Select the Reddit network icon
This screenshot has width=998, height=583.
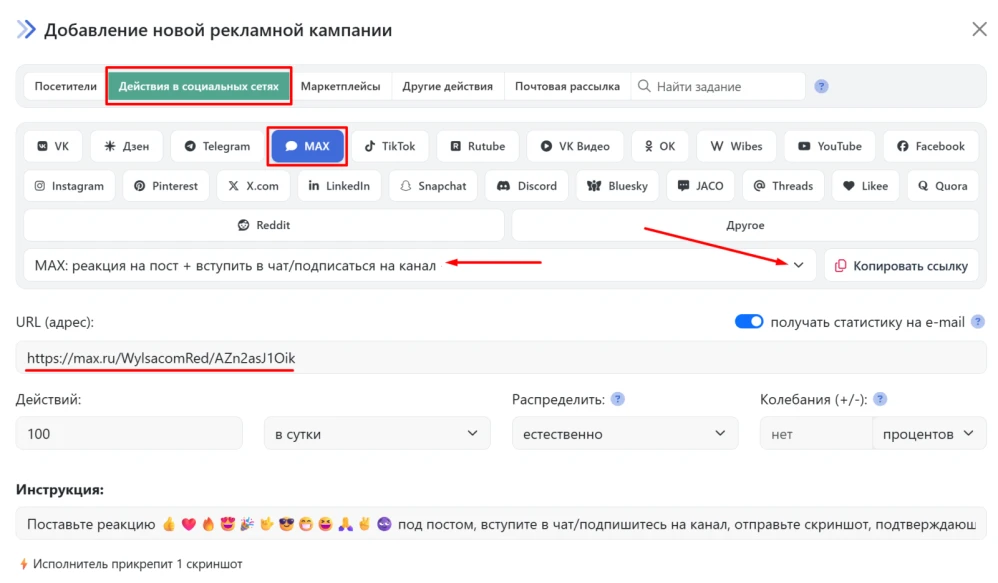click(x=263, y=225)
